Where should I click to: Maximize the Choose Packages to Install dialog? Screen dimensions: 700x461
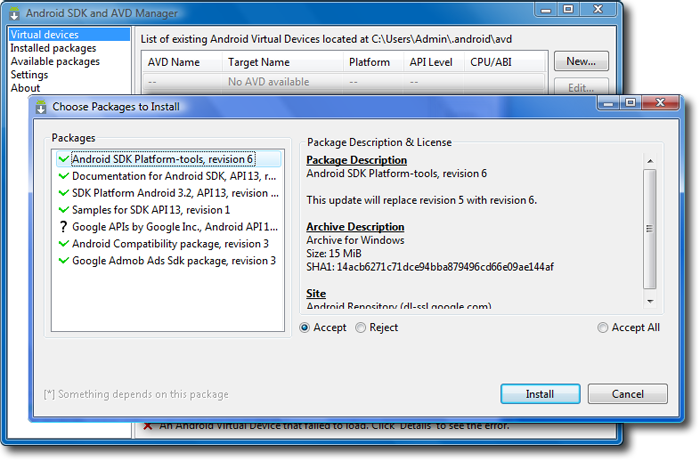click(x=630, y=102)
